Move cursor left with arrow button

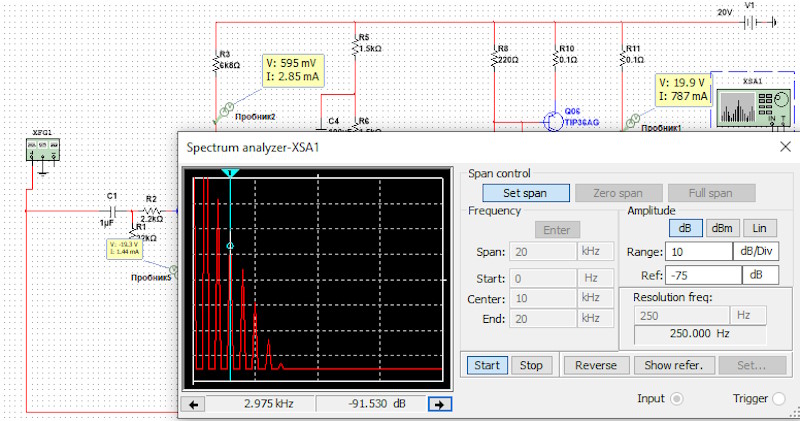click(x=195, y=404)
